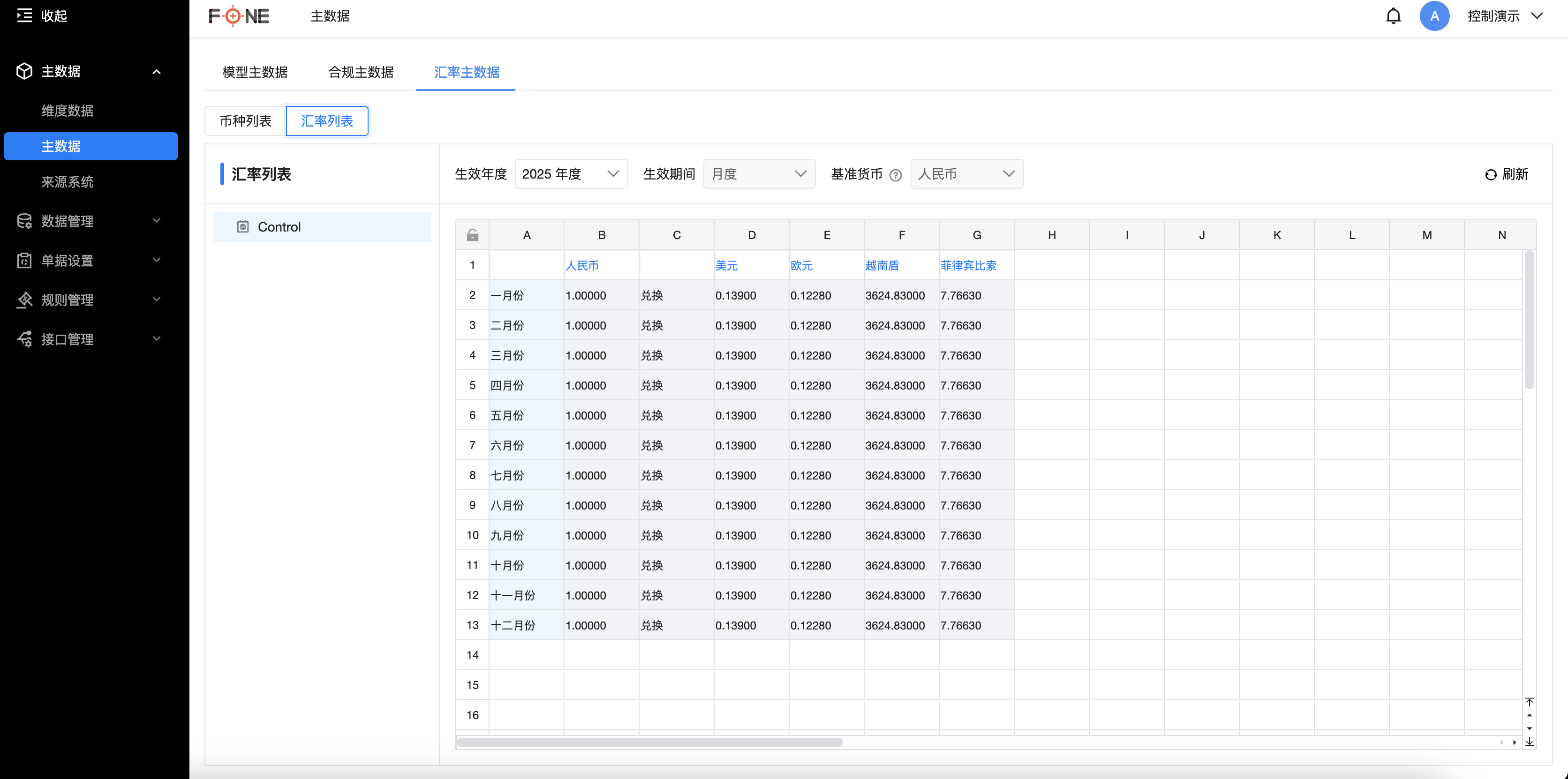The width and height of the screenshot is (1568, 779).
Task: Click the FONE logo
Action: coord(239,16)
